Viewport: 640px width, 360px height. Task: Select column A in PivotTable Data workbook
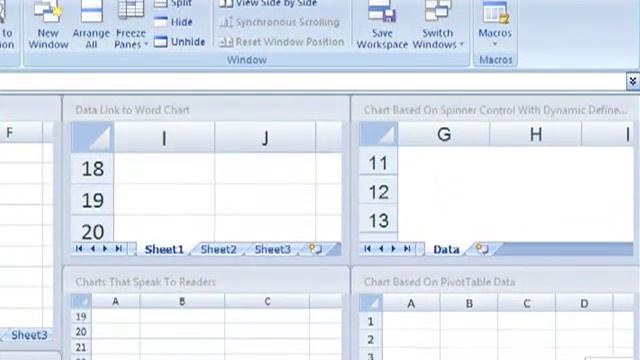point(411,303)
